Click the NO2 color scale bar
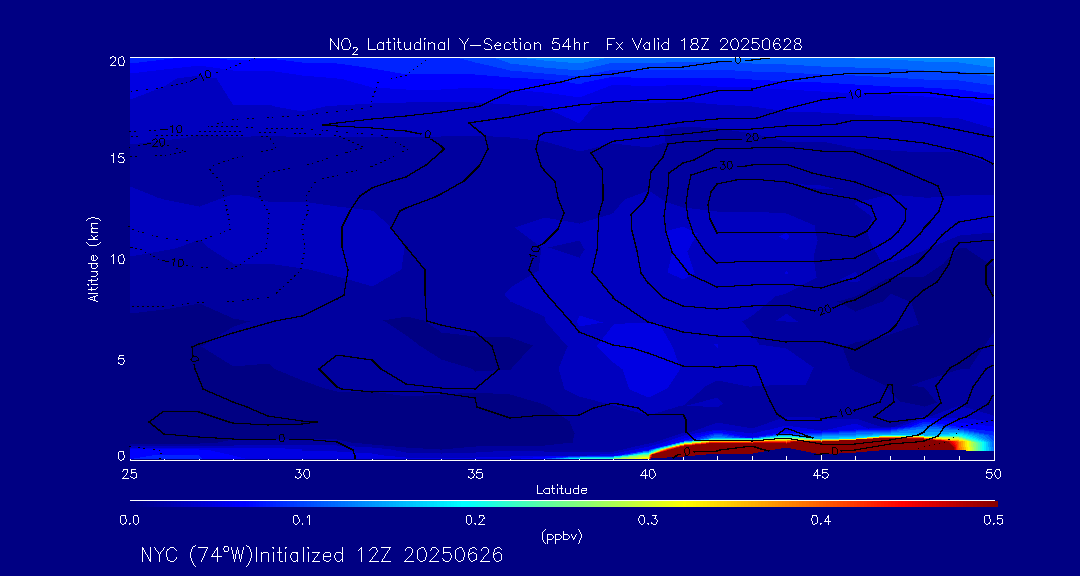 563,504
